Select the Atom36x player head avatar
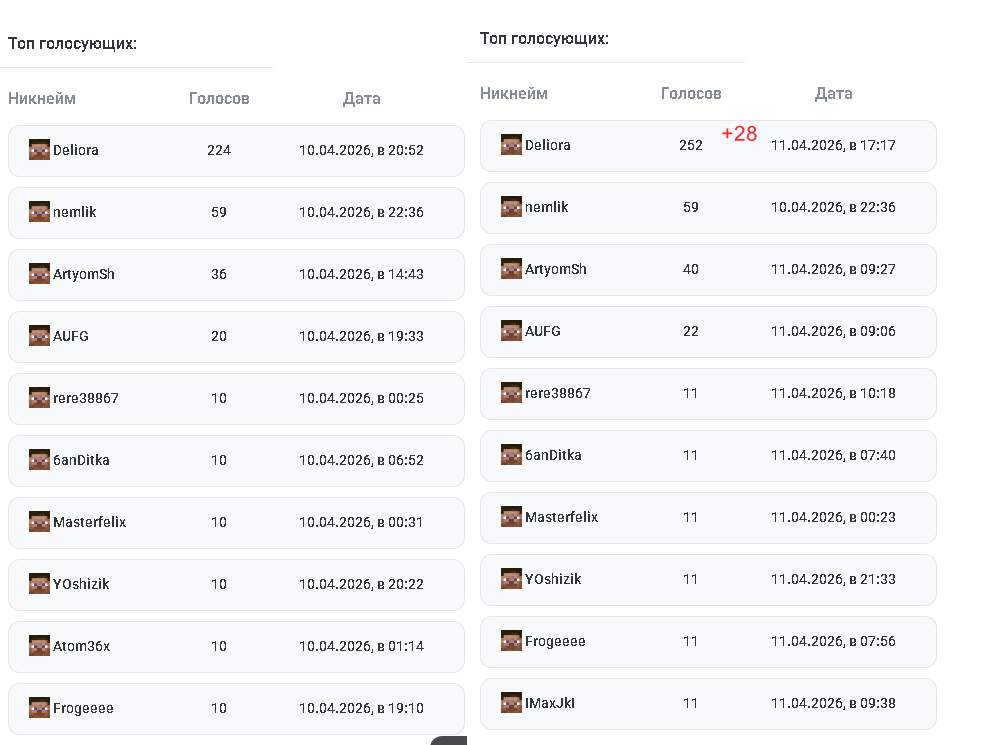This screenshot has height=745, width=1002. pyautogui.click(x=39, y=646)
